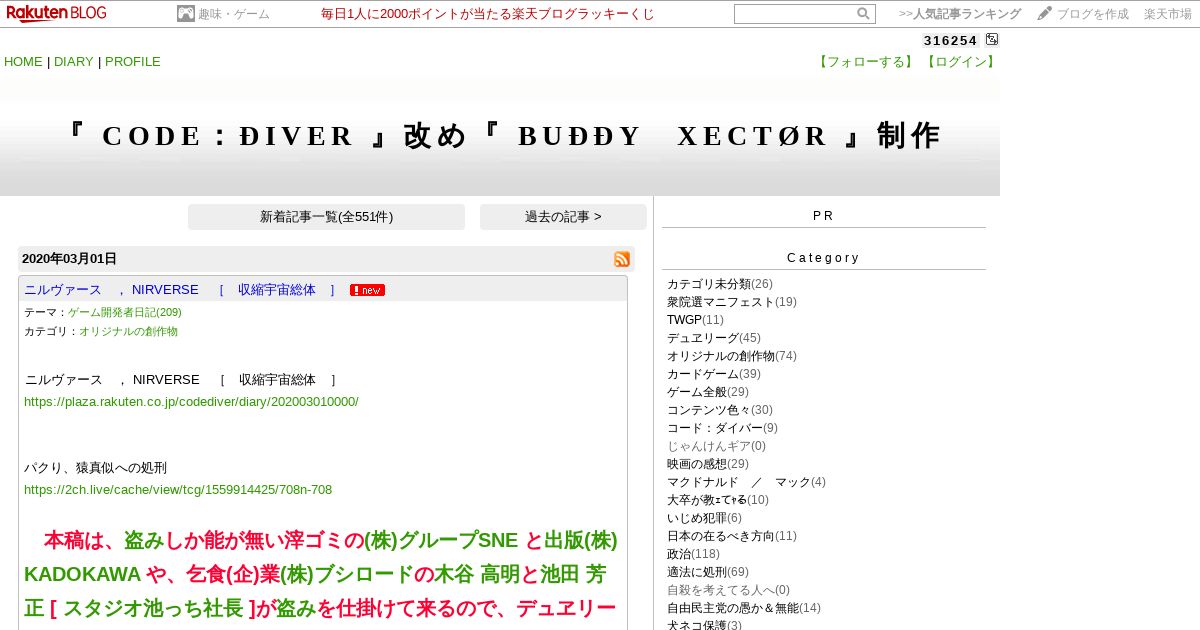The width and height of the screenshot is (1200, 630).
Task: Open the RSS feed icon
Action: 622,259
